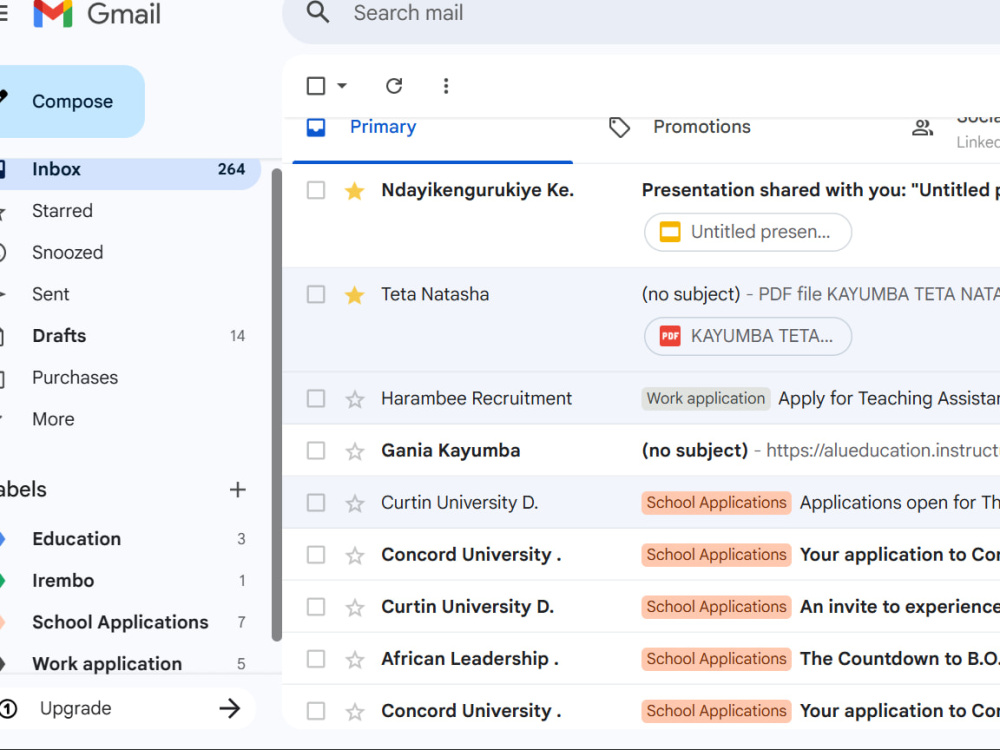Check the Gania Kayumba email
Screen dimensions: 1000x750
point(316,450)
